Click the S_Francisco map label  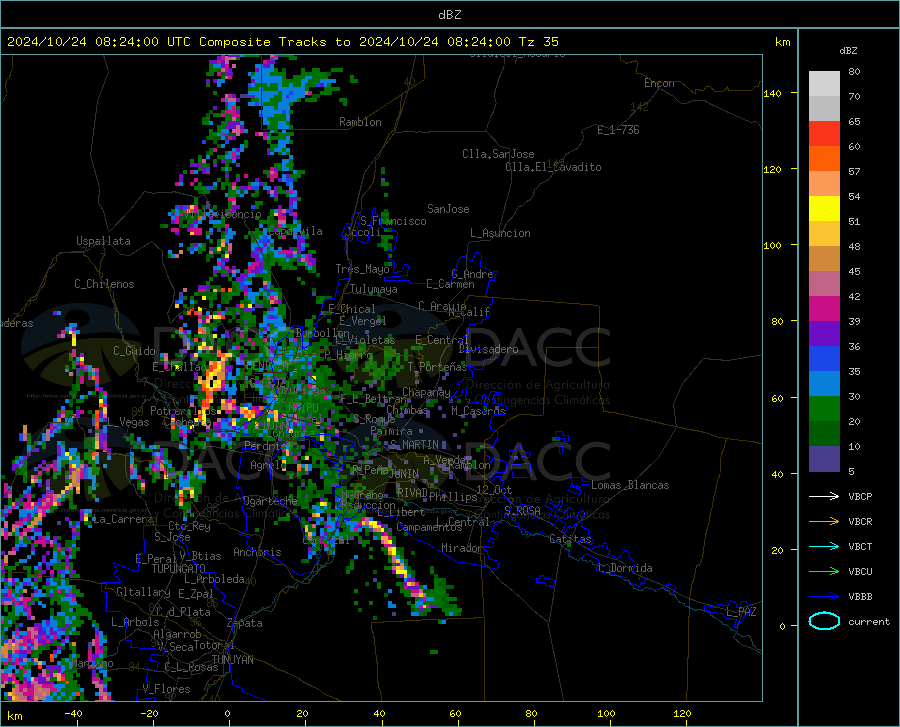pyautogui.click(x=393, y=221)
